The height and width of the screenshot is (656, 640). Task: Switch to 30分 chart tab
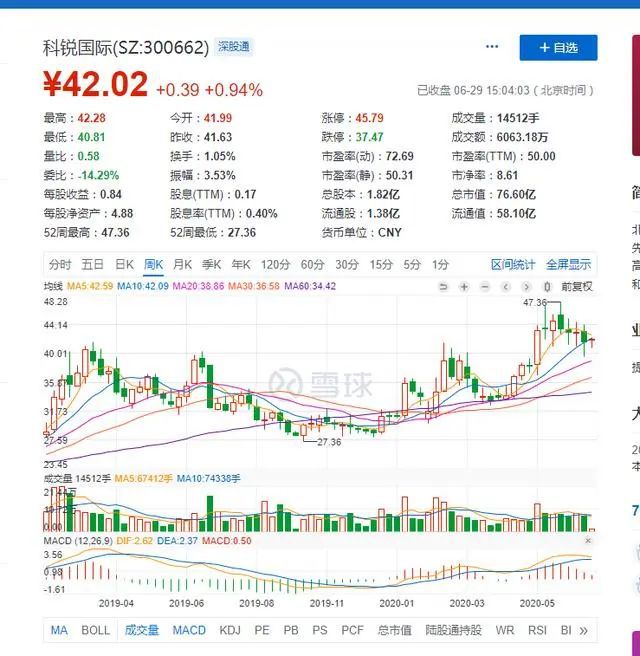347,265
